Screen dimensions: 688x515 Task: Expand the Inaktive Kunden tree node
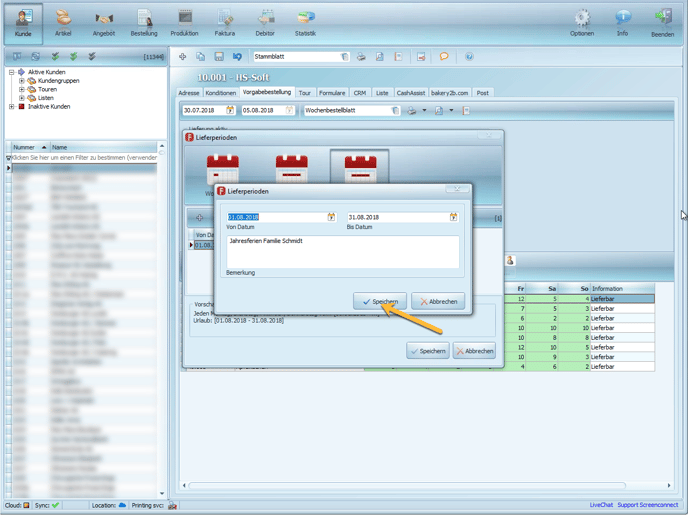coord(12,106)
